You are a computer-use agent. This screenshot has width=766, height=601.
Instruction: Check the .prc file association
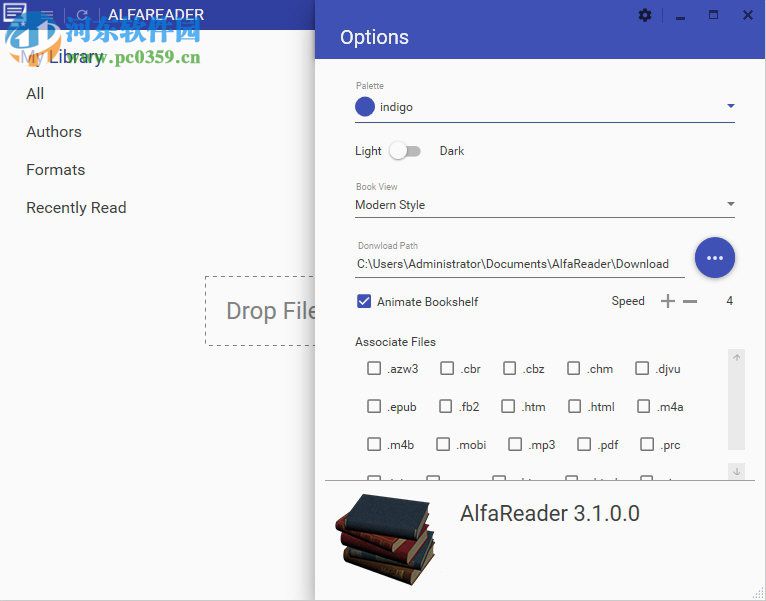click(x=647, y=444)
